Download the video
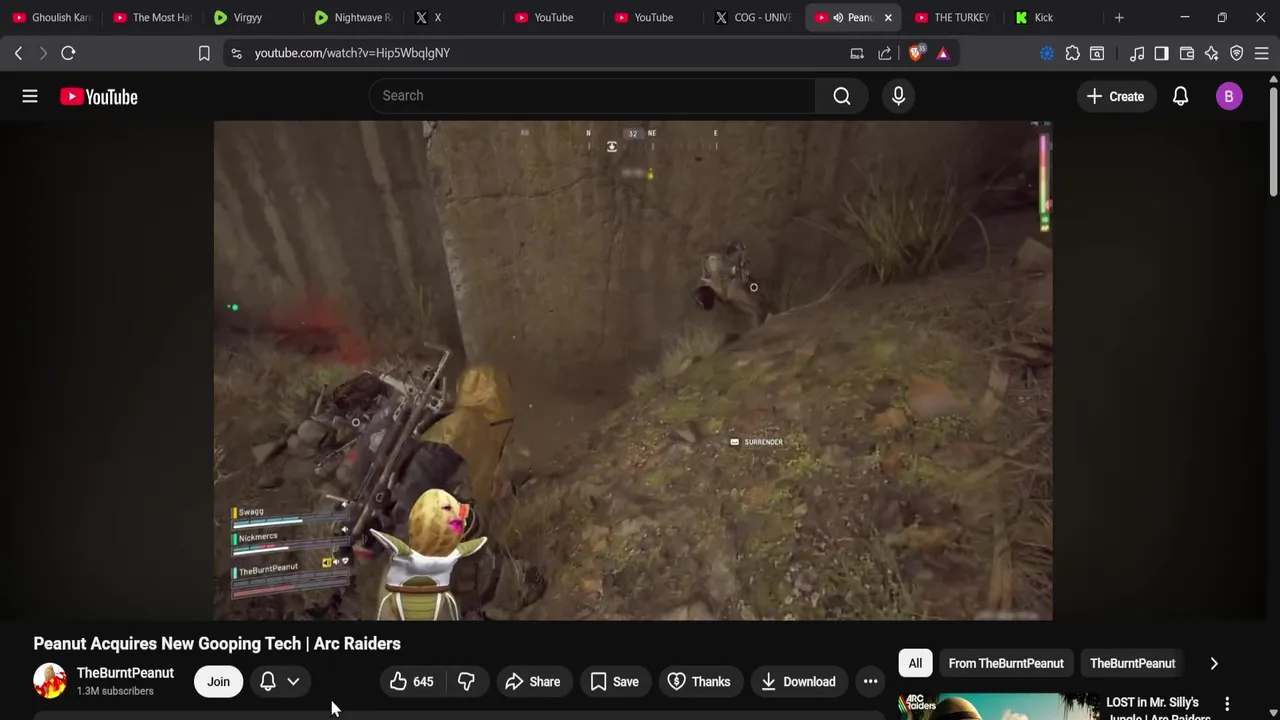The image size is (1280, 720). click(x=798, y=682)
